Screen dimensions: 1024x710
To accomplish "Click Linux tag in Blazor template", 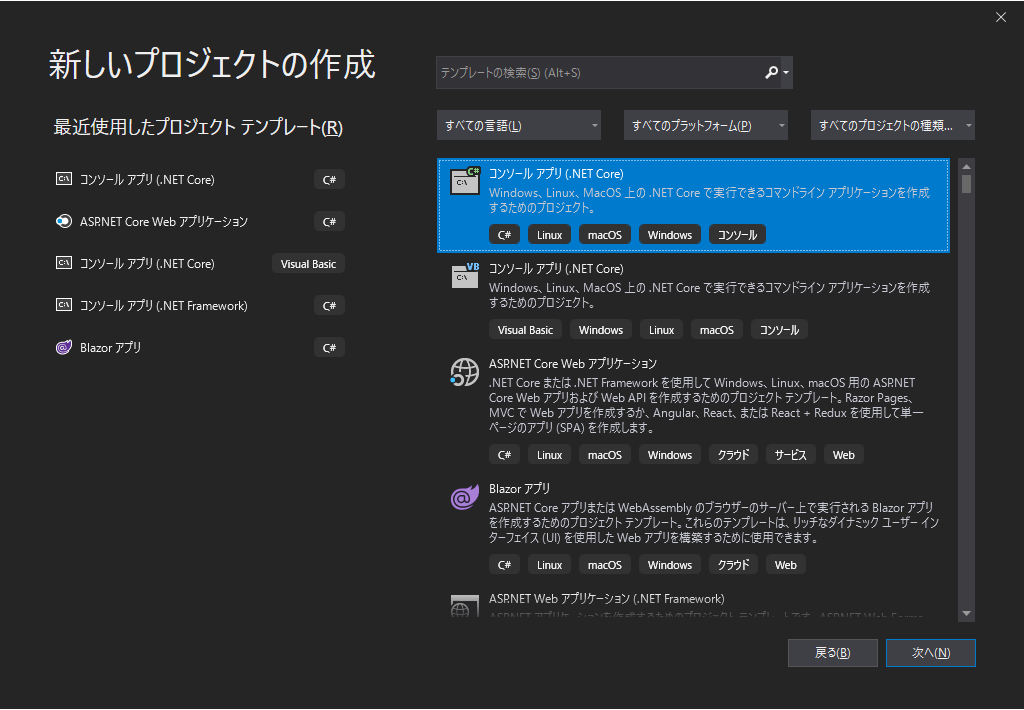I will 549,565.
